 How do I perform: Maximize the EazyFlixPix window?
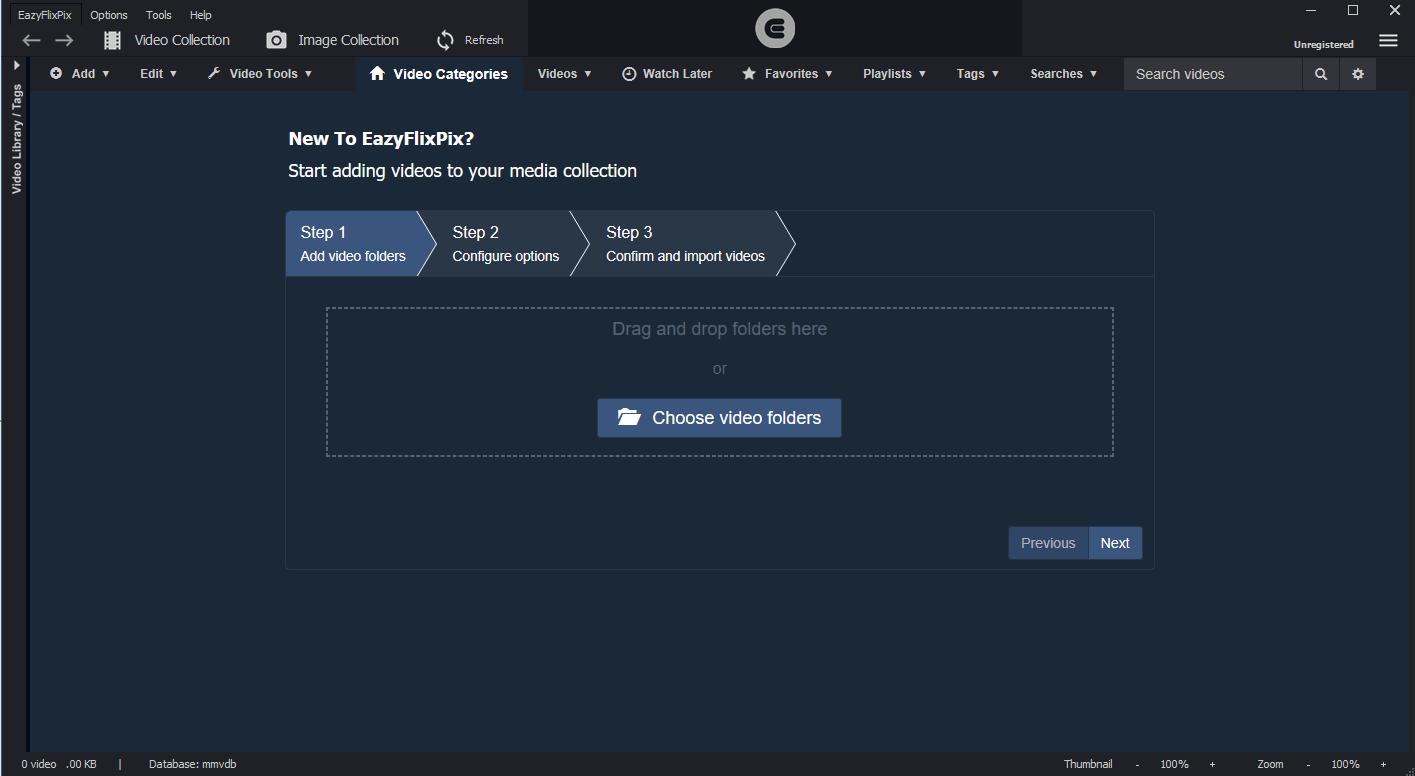click(x=1353, y=11)
